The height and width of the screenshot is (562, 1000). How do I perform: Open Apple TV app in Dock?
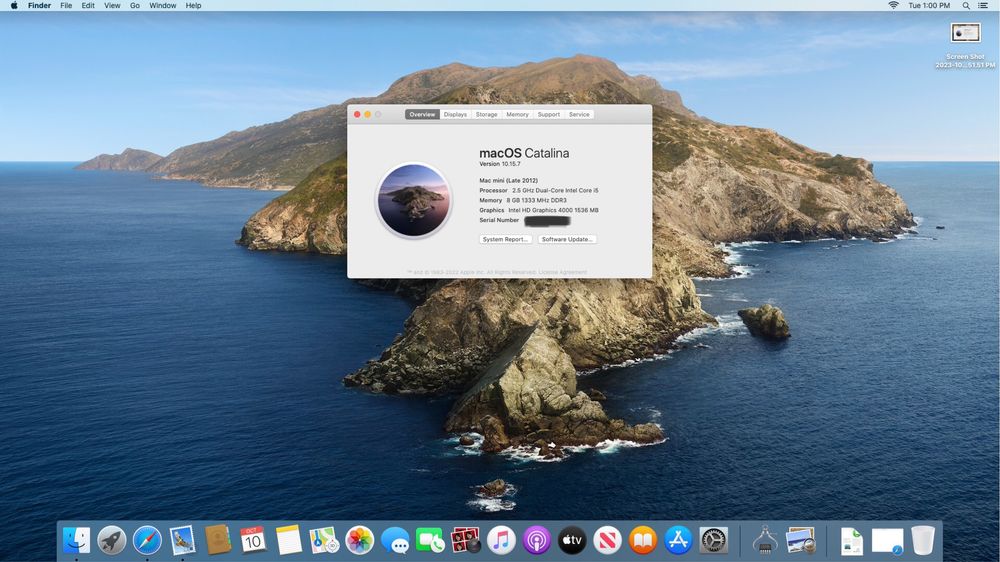point(572,540)
